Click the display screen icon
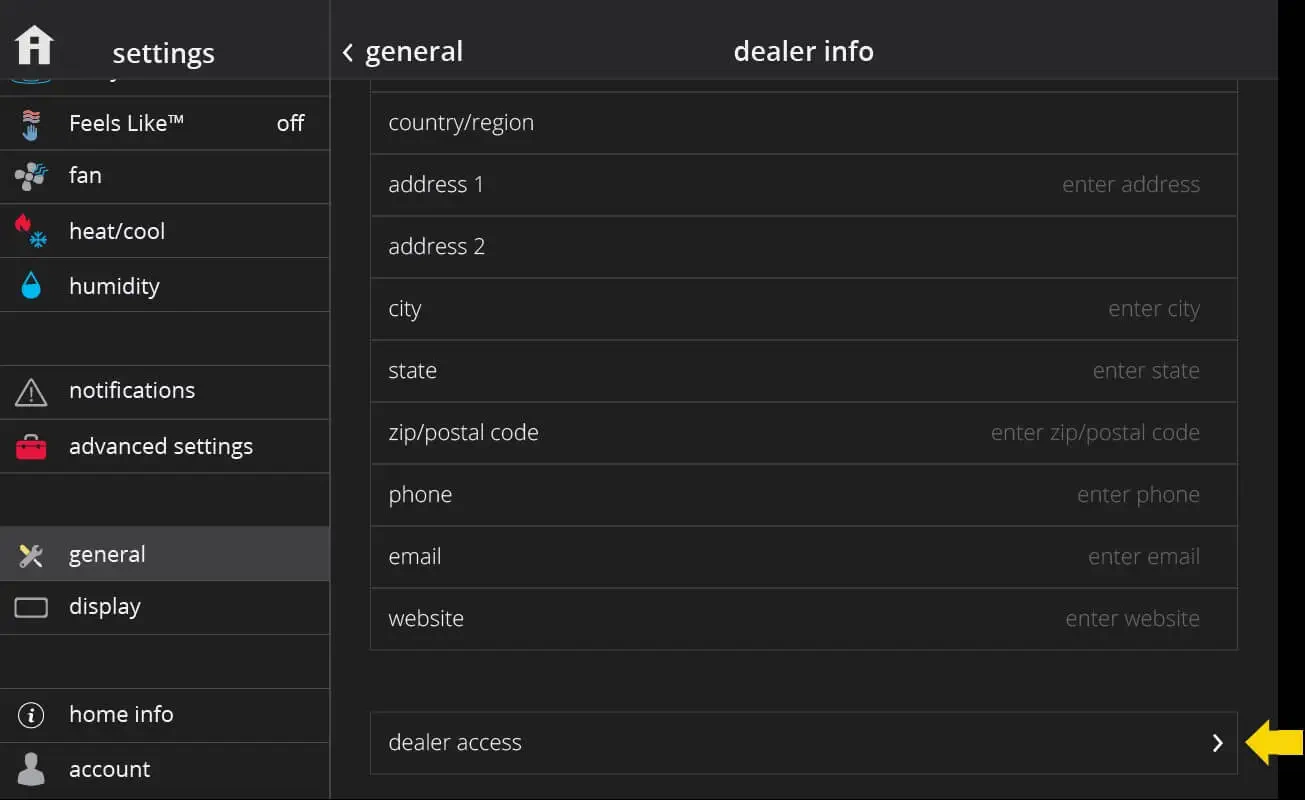Screen dimensions: 1305x800 (31, 607)
